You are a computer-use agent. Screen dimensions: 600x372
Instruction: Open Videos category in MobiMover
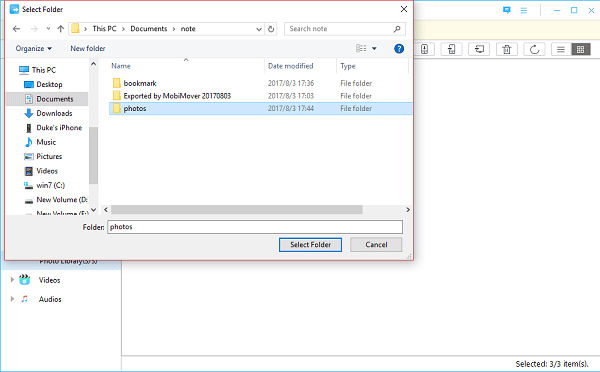point(49,280)
